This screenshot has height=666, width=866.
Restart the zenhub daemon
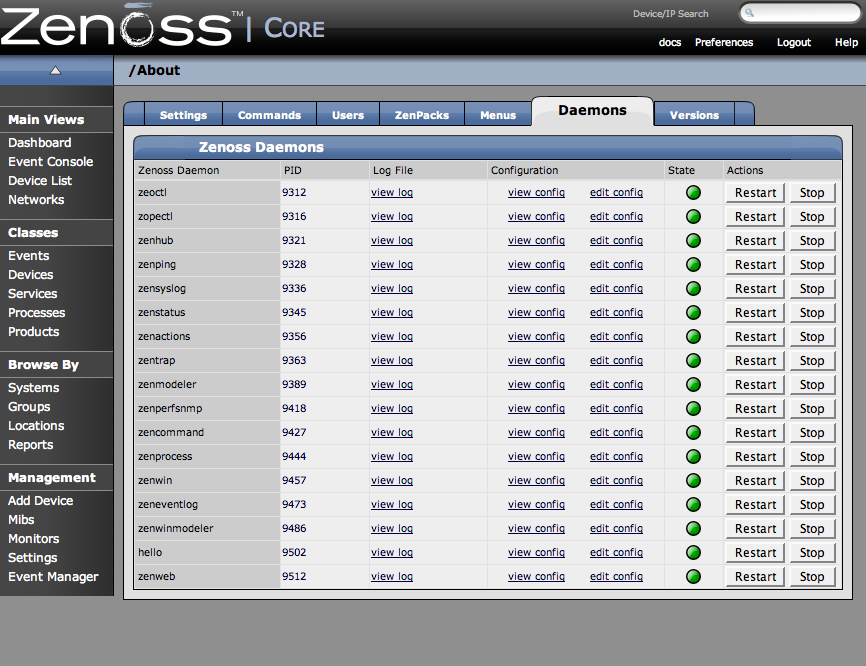point(755,241)
